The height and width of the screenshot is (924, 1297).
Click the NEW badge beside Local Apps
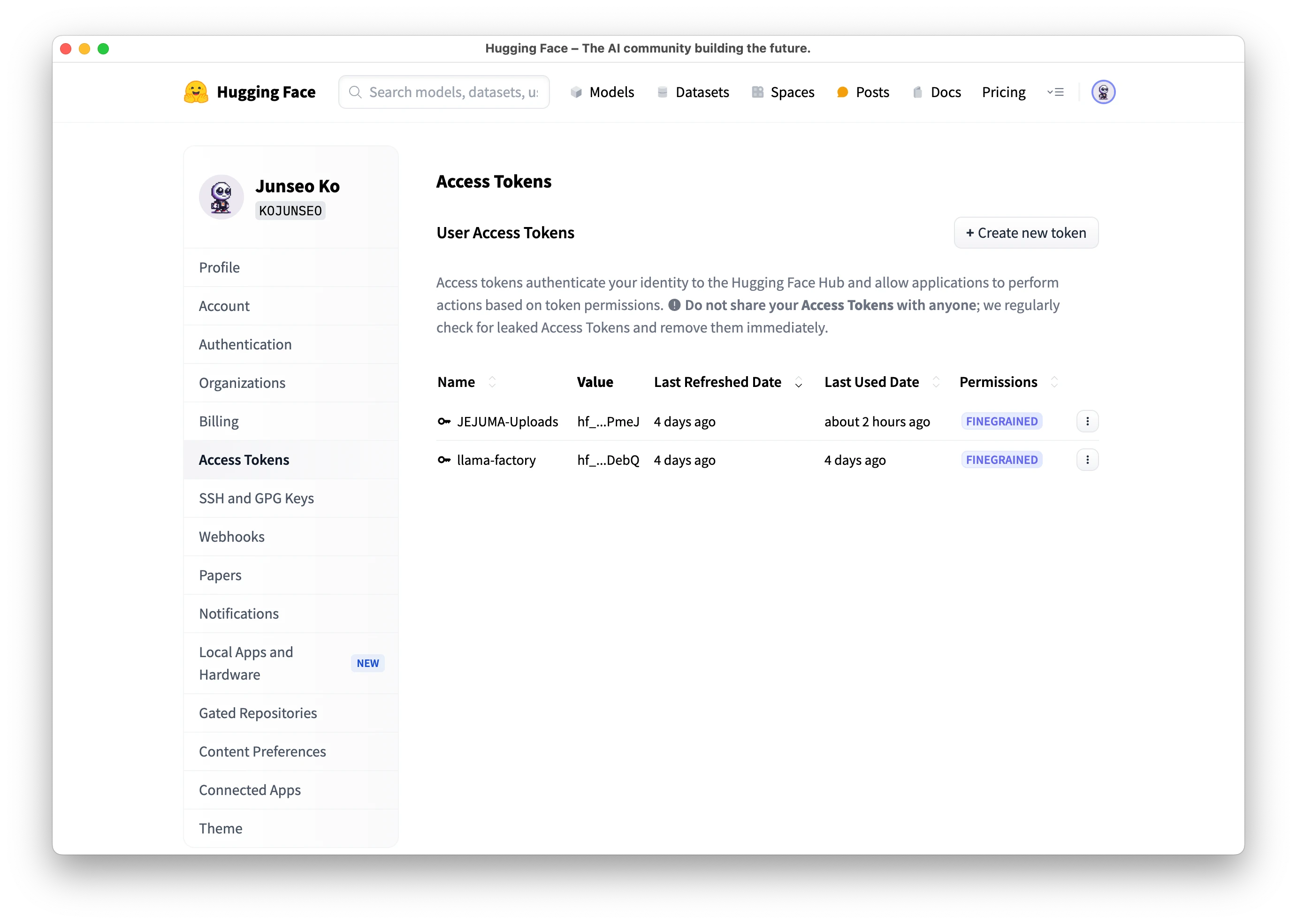tap(367, 663)
